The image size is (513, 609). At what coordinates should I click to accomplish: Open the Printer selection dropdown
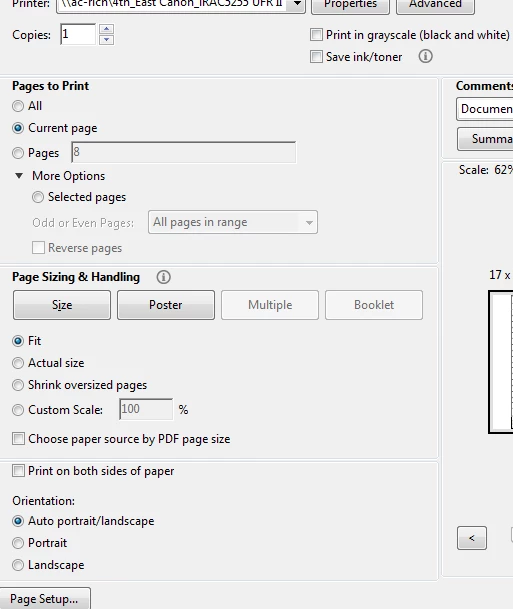click(x=181, y=5)
